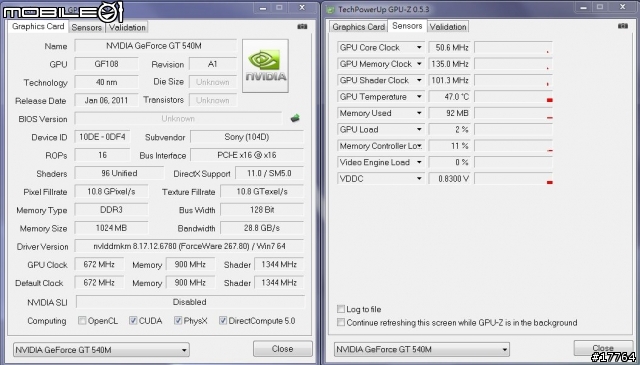Enable the OpenCL checkbox
The height and width of the screenshot is (365, 640).
82,320
